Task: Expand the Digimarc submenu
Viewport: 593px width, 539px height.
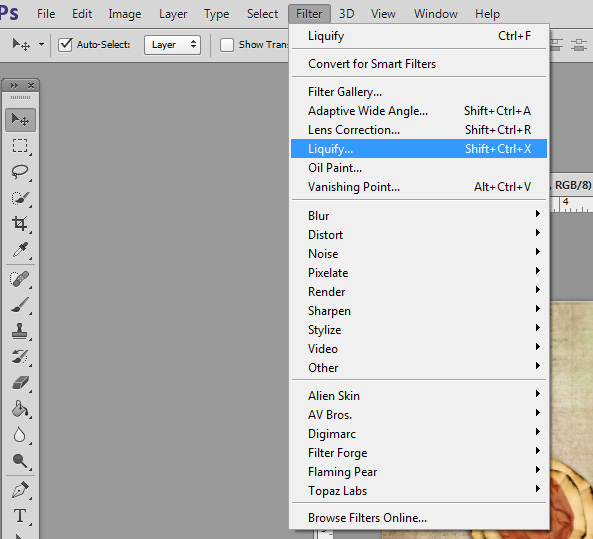Action: pyautogui.click(x=419, y=433)
